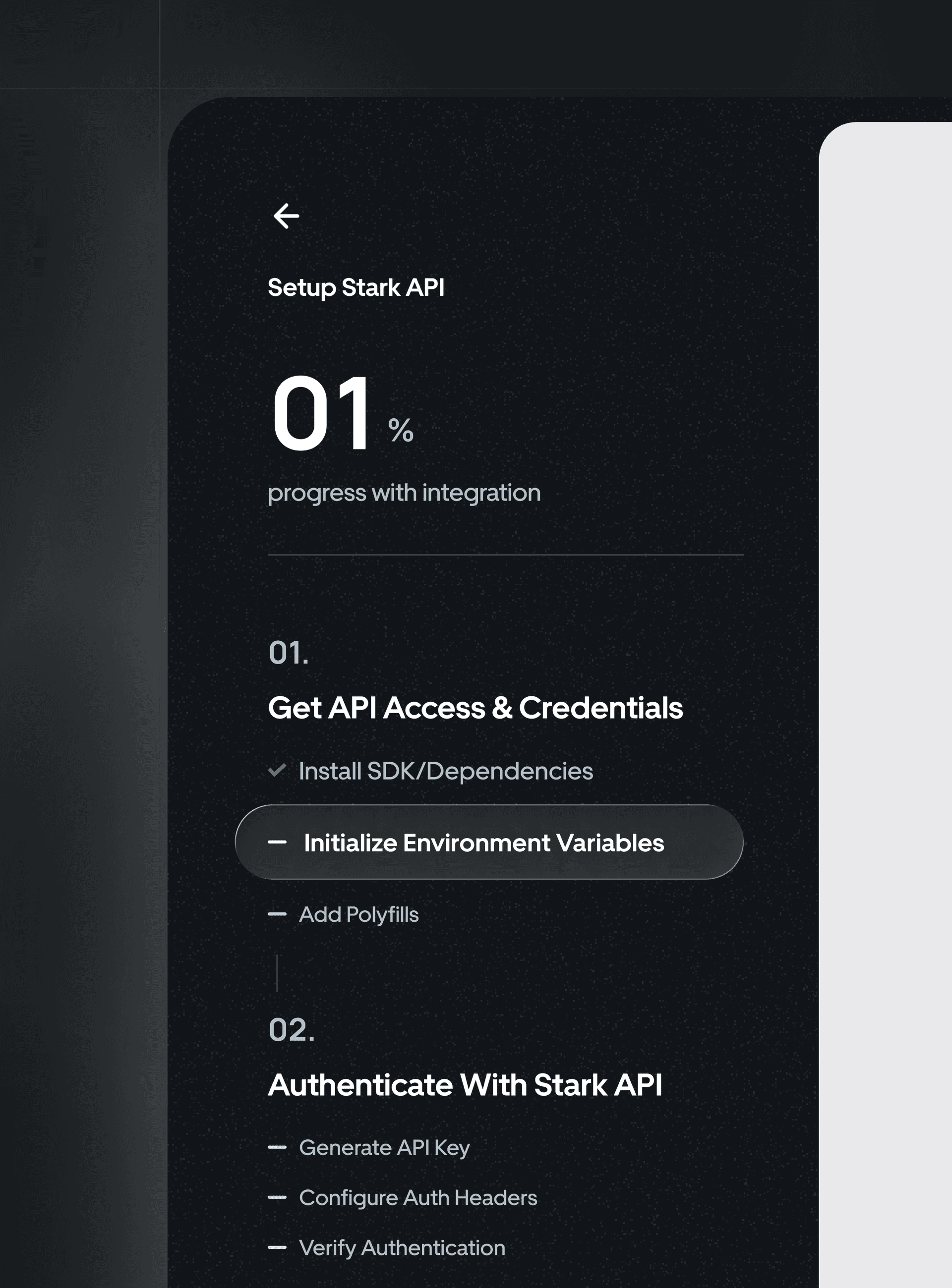Viewport: 952px width, 1288px height.
Task: Open Install SDK/Dependencies step
Action: coord(445,771)
